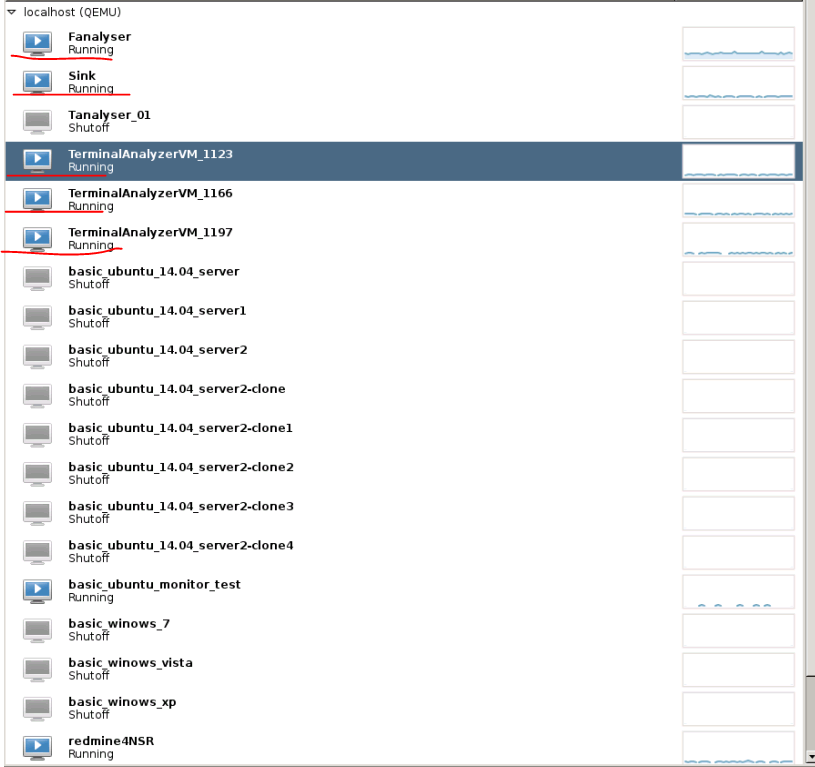Select the basic_ubuntu_14.04_server2-clone3 name text
Viewport: 815px width, 767px height.
coord(181,506)
